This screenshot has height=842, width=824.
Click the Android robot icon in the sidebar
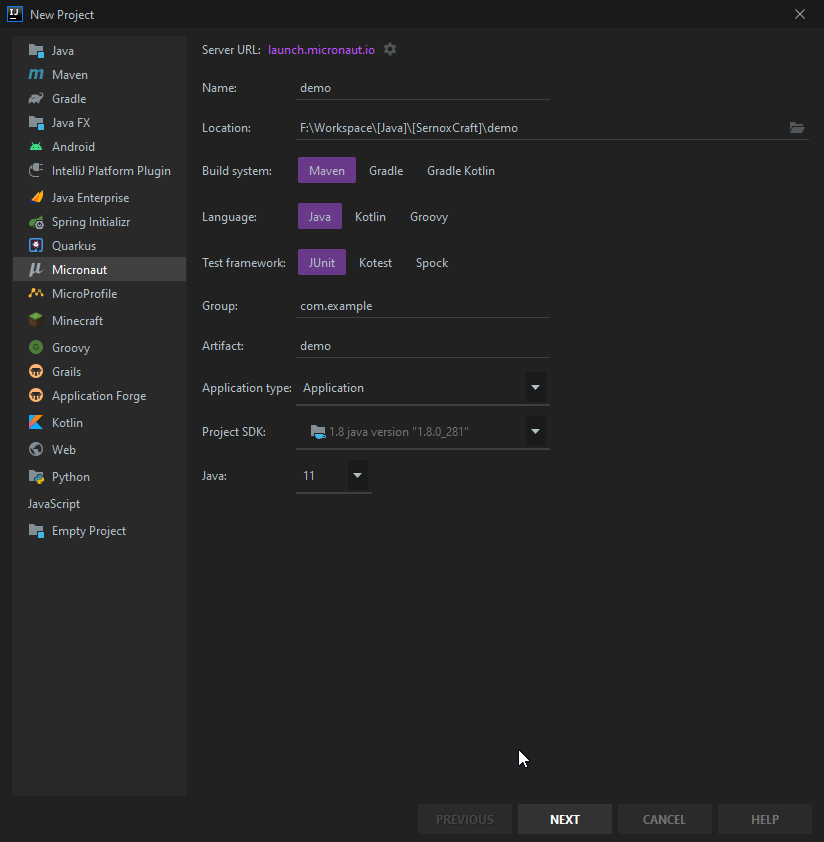click(x=36, y=147)
